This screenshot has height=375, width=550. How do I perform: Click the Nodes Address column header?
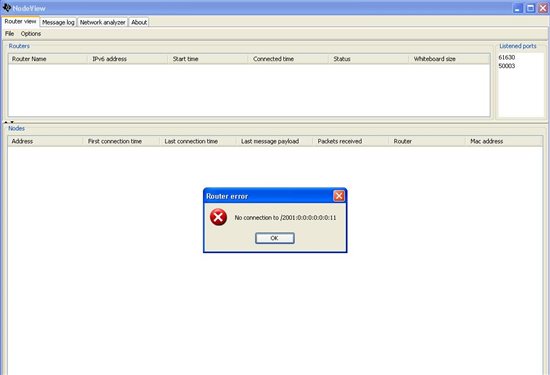coord(46,141)
